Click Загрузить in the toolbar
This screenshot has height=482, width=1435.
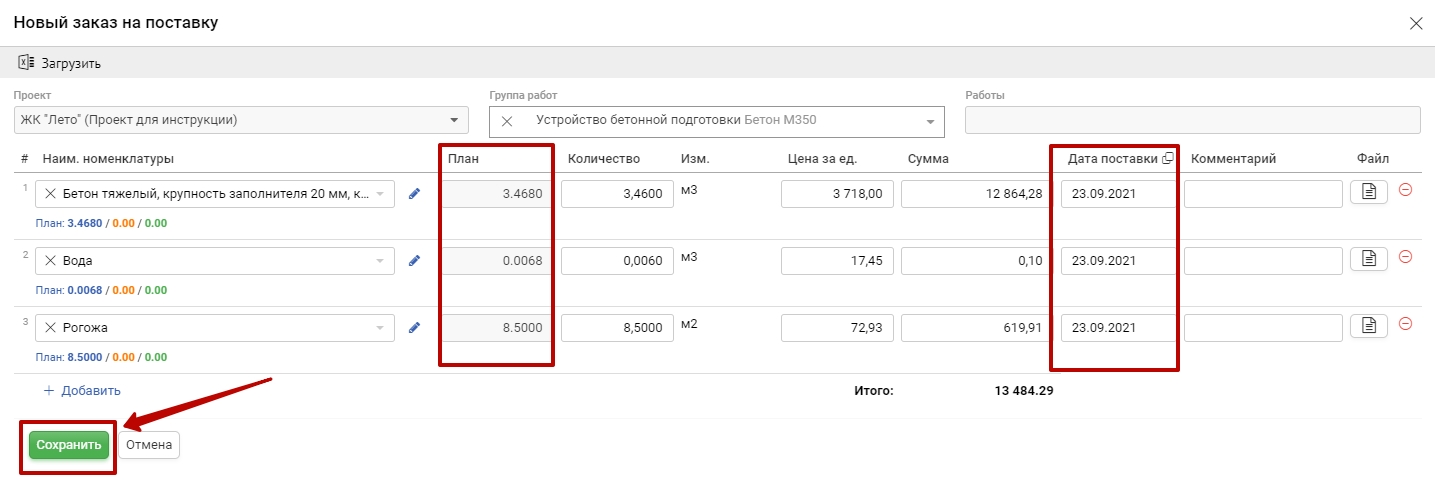[60, 63]
